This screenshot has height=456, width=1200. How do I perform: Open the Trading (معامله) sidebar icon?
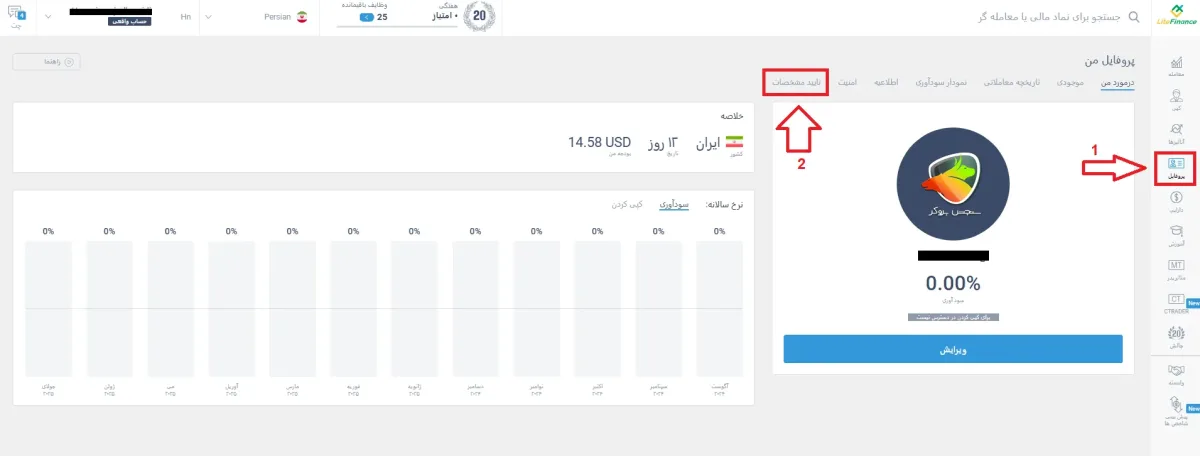(1175, 66)
